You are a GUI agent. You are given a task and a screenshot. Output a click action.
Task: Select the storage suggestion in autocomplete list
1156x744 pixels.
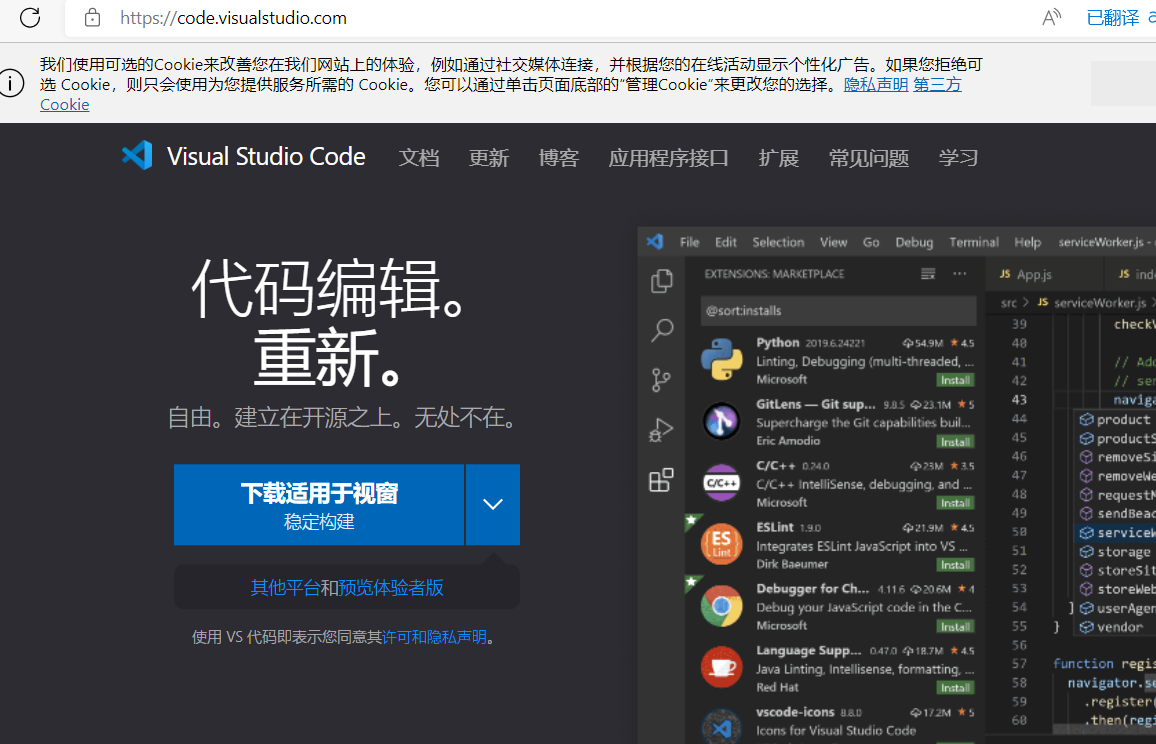click(x=1124, y=552)
